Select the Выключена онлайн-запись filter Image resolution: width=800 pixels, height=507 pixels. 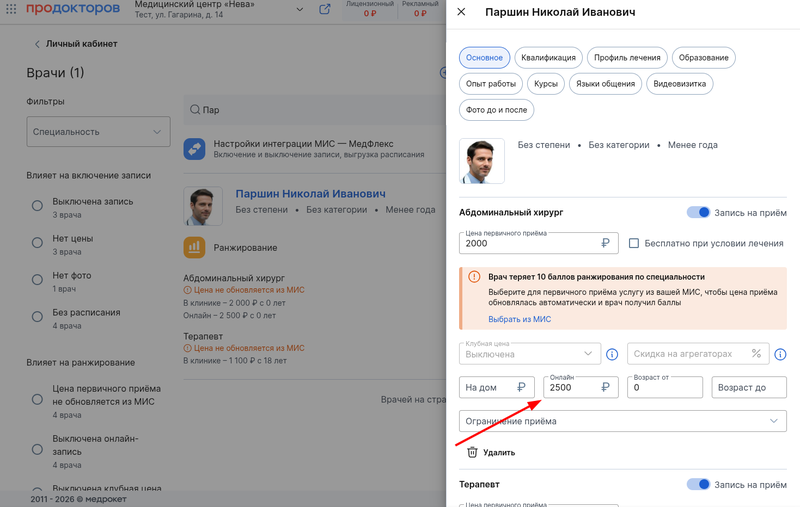pyautogui.click(x=37, y=449)
